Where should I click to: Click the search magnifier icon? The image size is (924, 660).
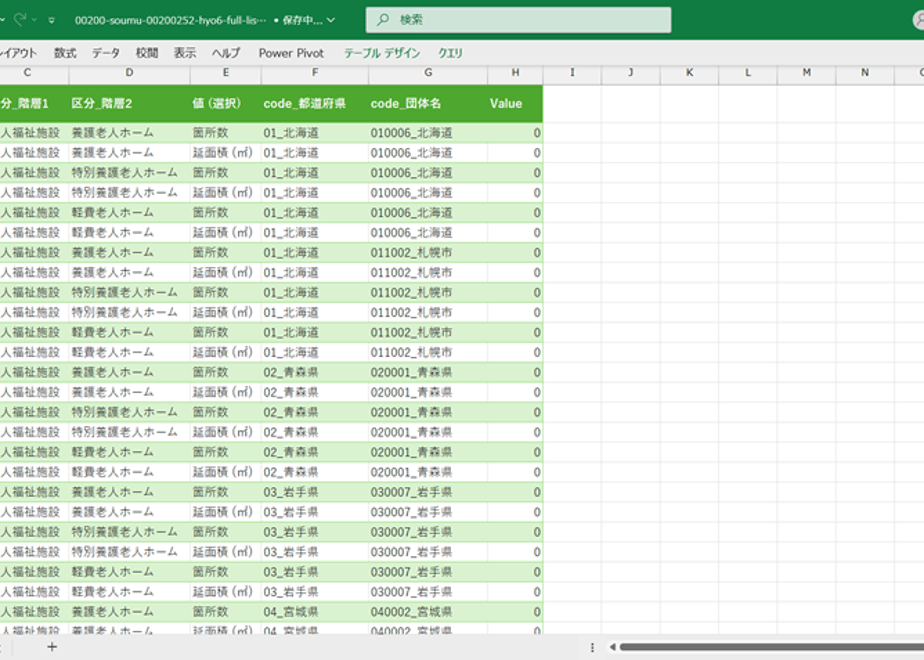tap(382, 19)
